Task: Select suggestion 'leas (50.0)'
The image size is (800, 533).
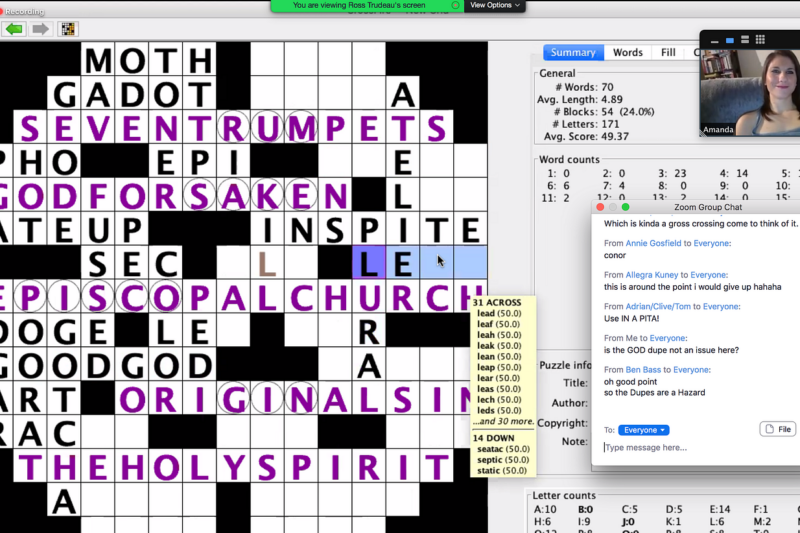Action: pyautogui.click(x=499, y=389)
